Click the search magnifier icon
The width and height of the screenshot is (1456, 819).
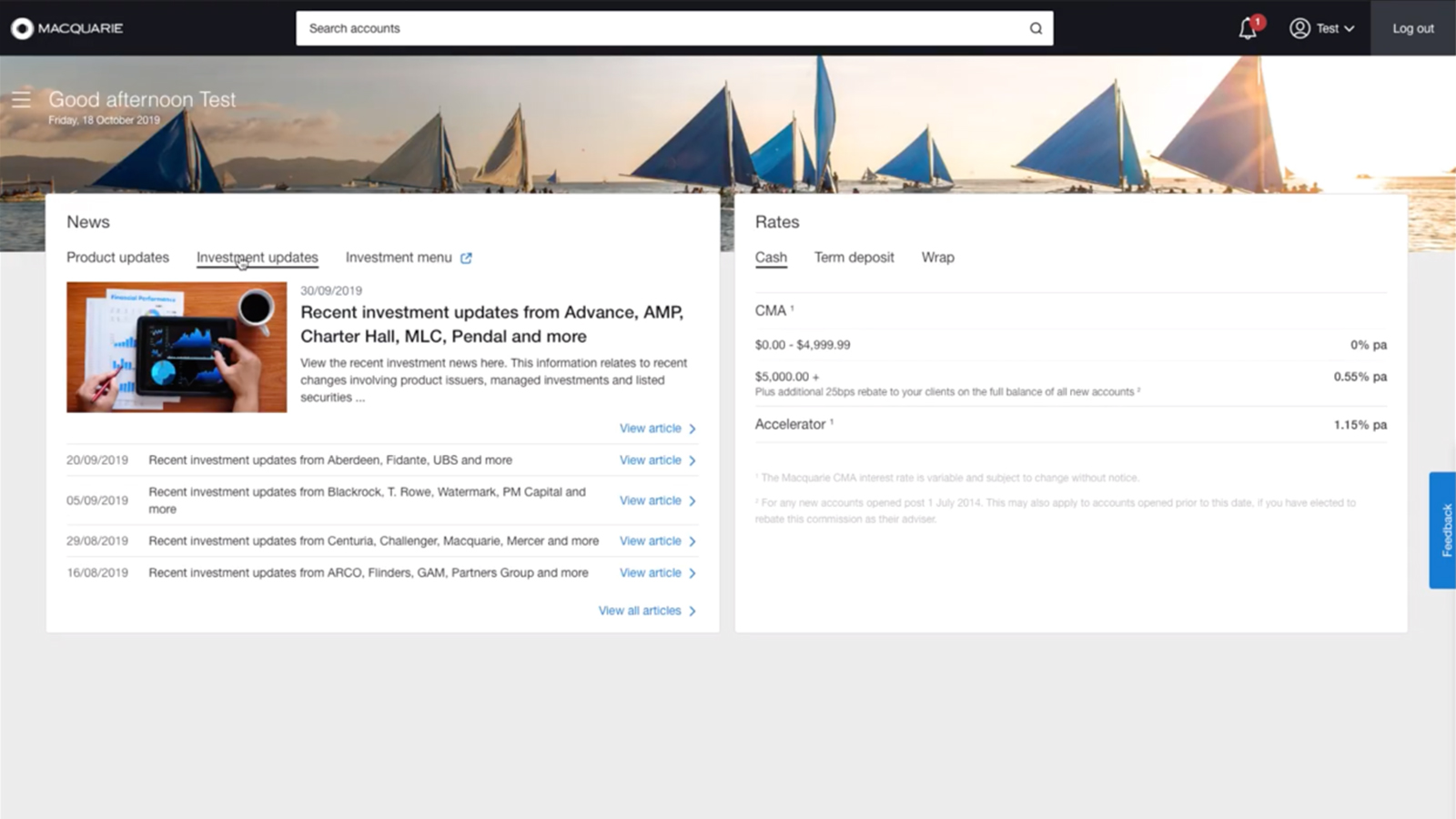click(x=1036, y=28)
